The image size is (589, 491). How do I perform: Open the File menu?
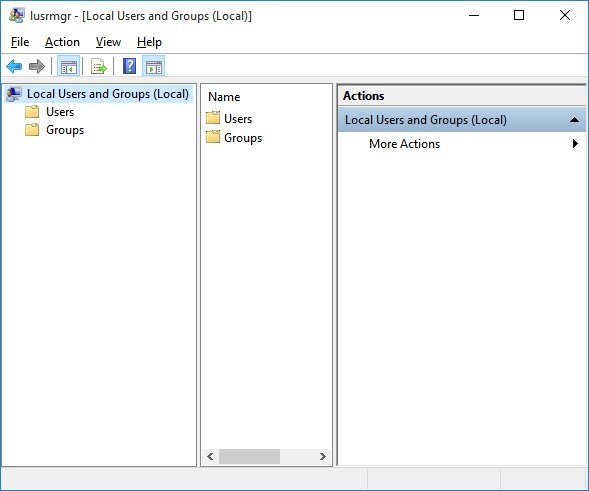coord(20,42)
